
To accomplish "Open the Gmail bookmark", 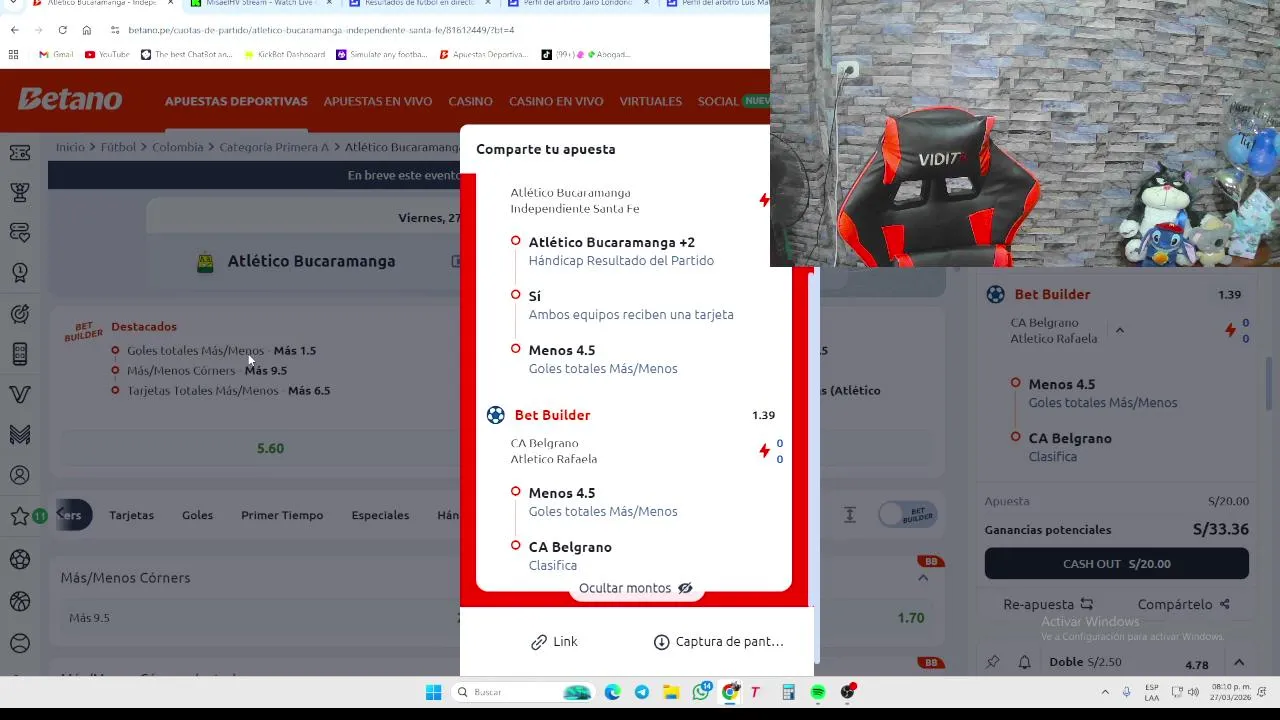I will point(56,54).
